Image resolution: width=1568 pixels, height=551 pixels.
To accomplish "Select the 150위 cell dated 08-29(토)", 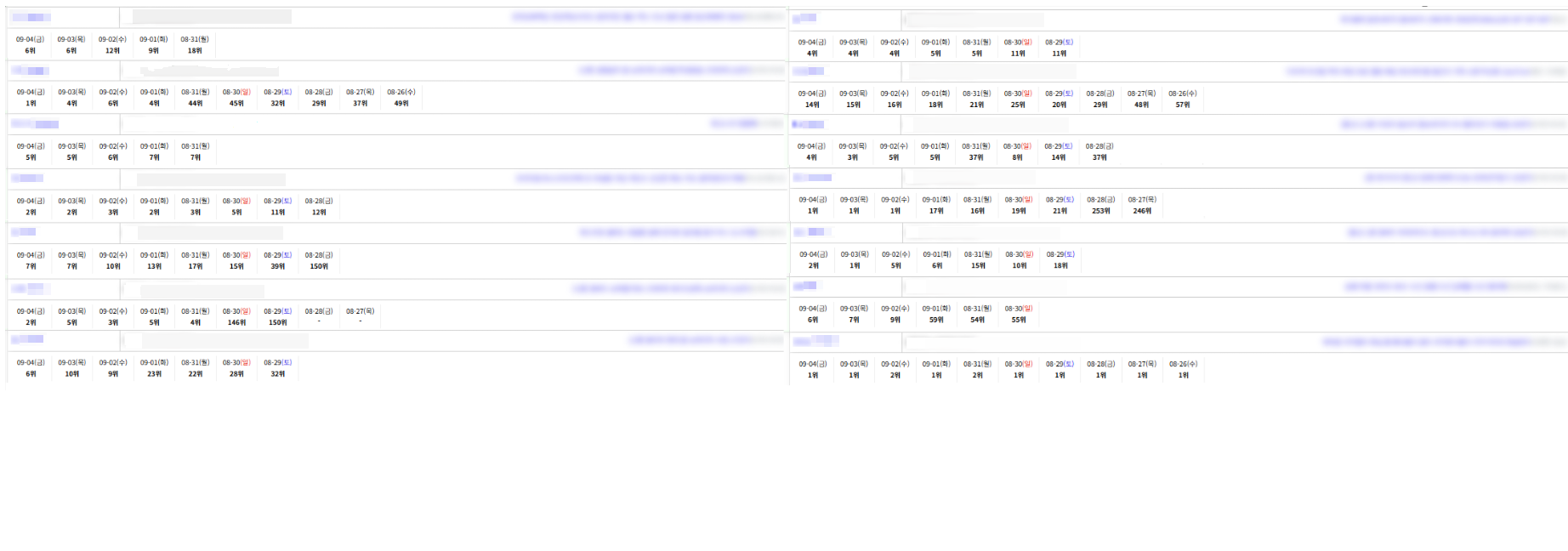I will pos(278,323).
